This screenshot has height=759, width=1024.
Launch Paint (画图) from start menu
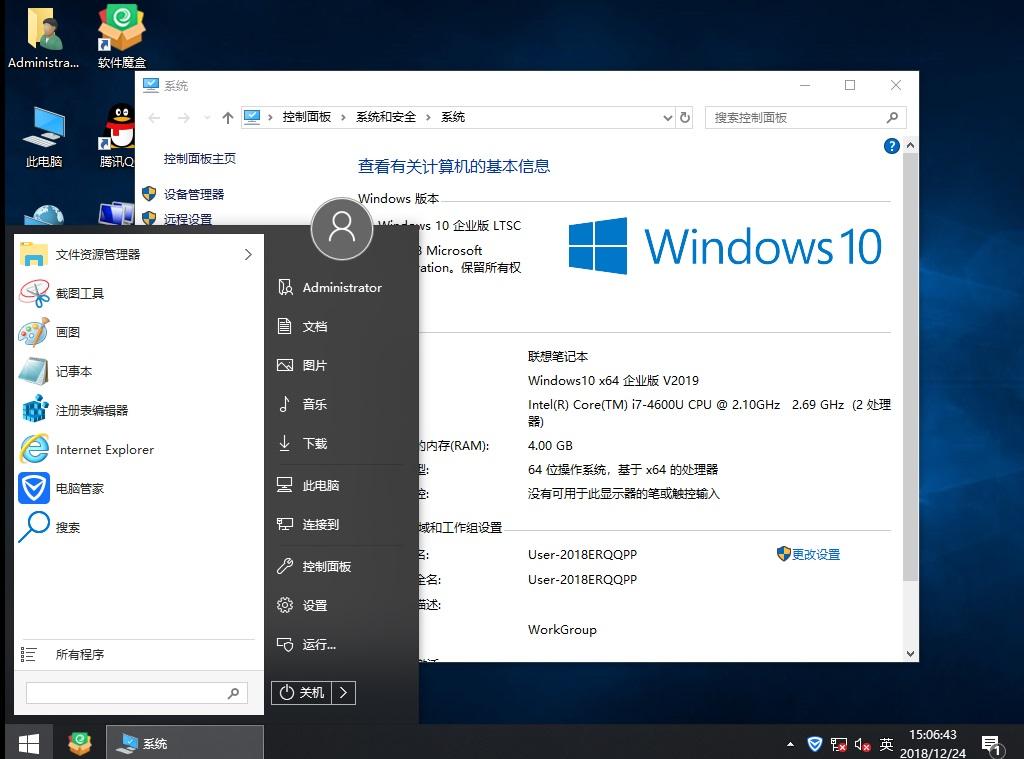pyautogui.click(x=67, y=332)
